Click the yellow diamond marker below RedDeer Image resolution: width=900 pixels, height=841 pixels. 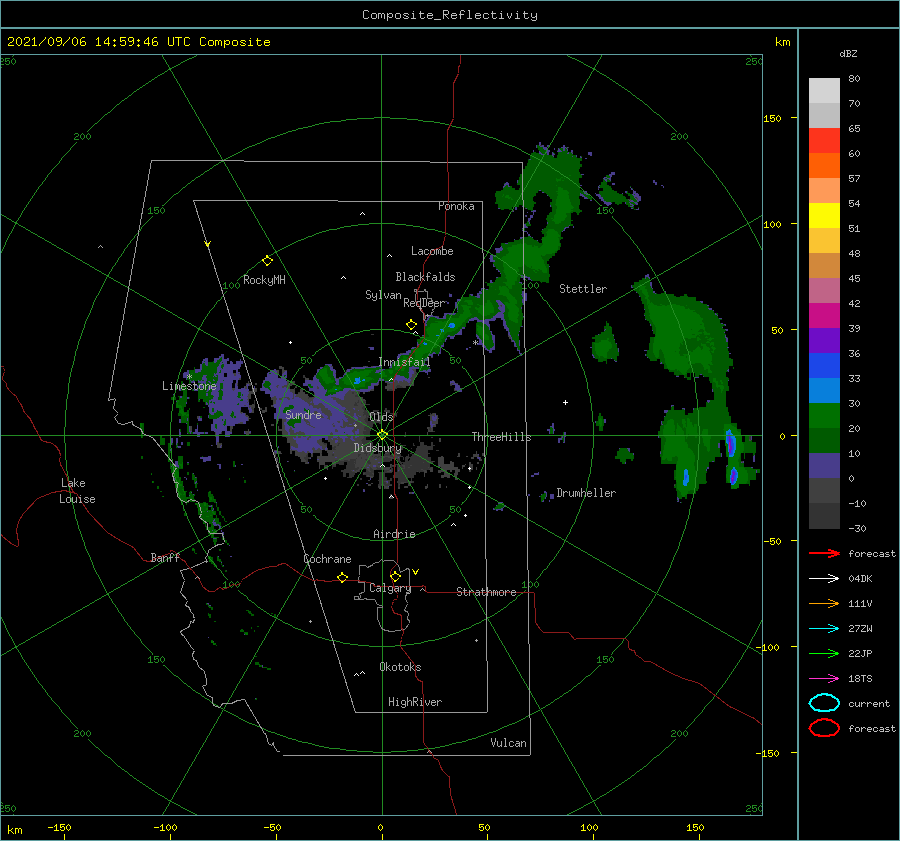[x=411, y=325]
